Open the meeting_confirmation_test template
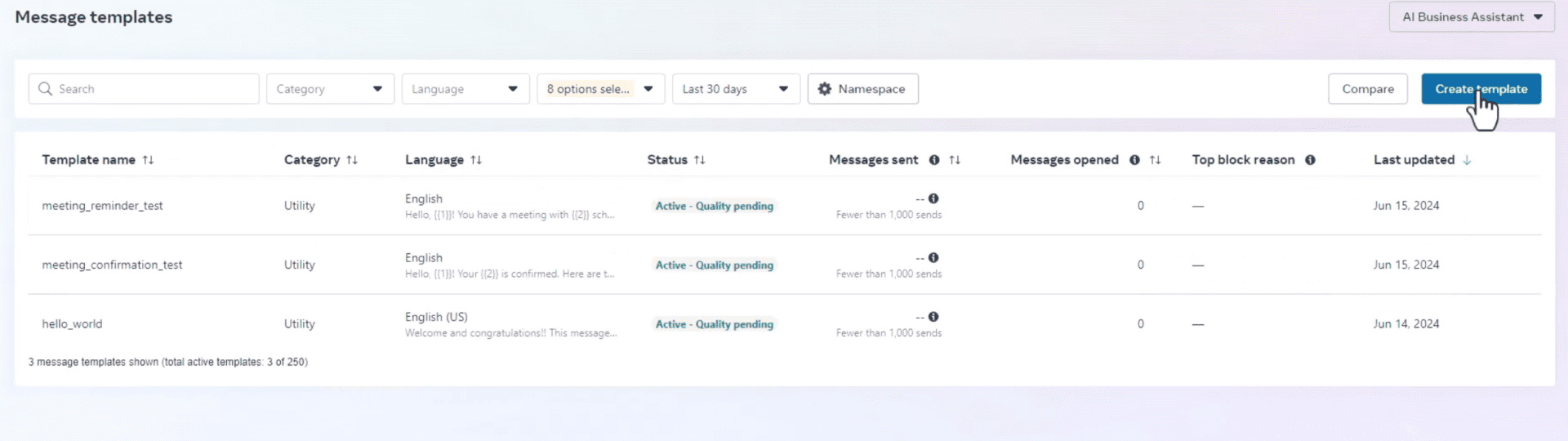The width and height of the screenshot is (1568, 441). tap(112, 265)
